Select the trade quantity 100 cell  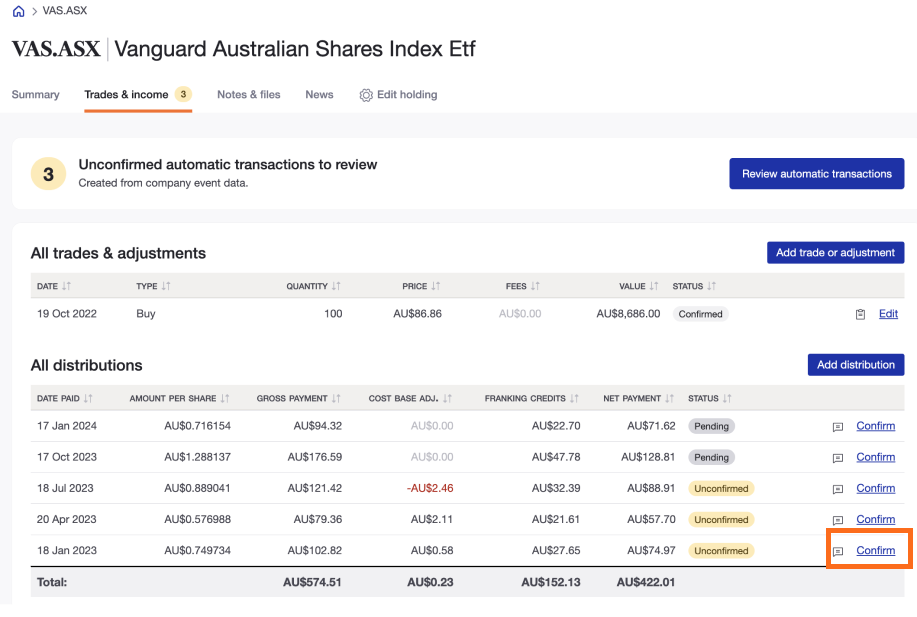click(x=333, y=314)
